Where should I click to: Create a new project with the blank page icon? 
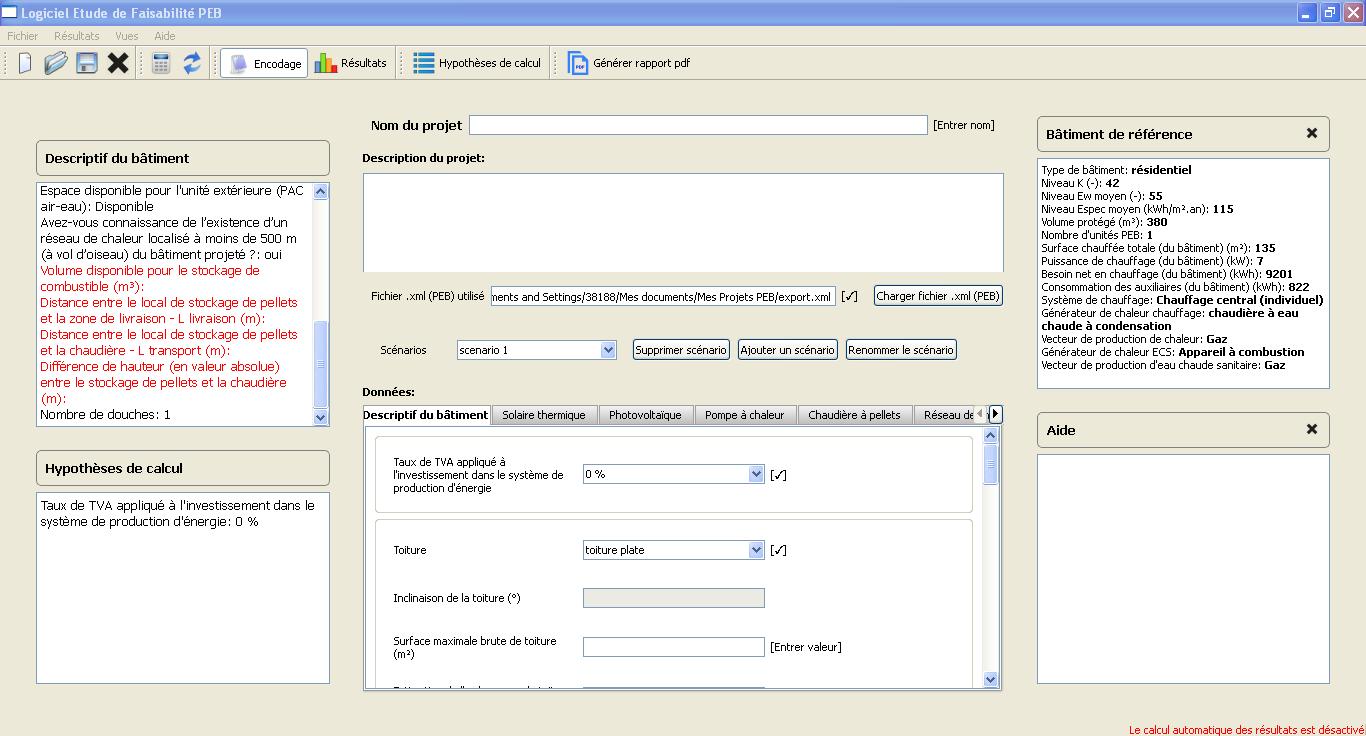tap(25, 63)
